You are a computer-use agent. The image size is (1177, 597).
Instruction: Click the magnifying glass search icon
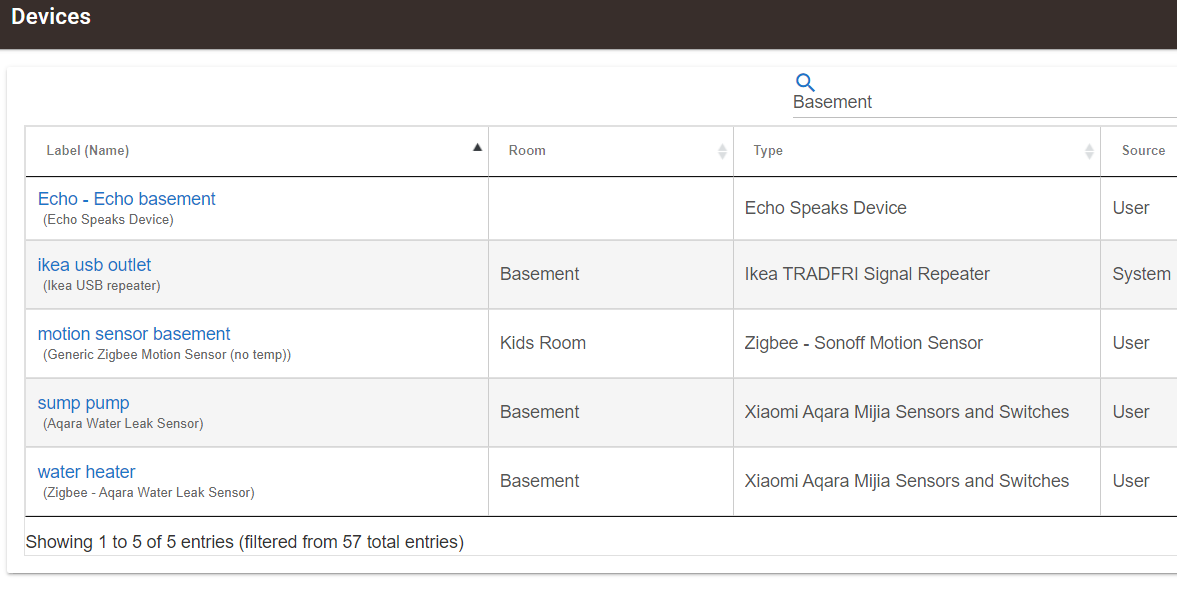[x=805, y=83]
